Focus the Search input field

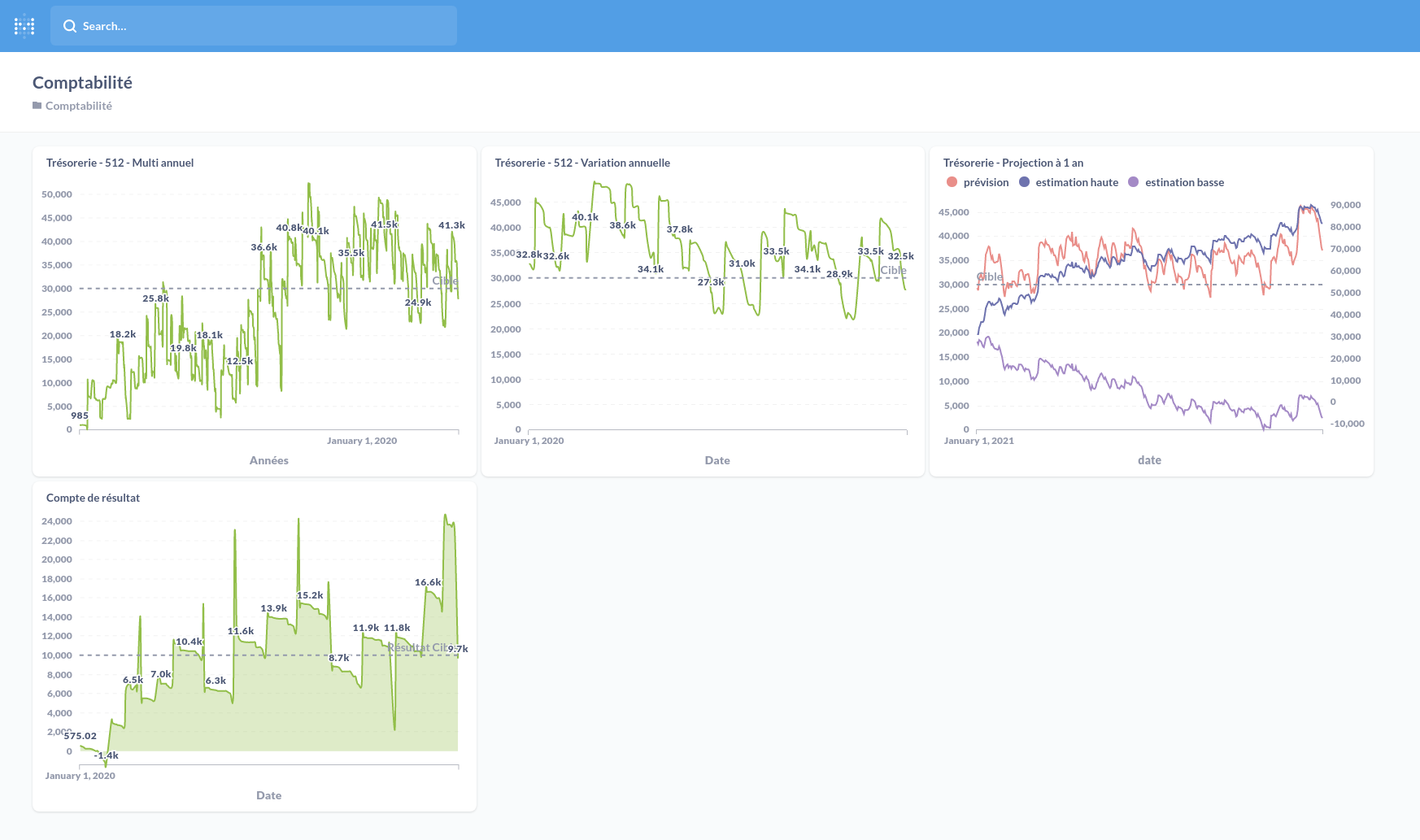coord(260,26)
